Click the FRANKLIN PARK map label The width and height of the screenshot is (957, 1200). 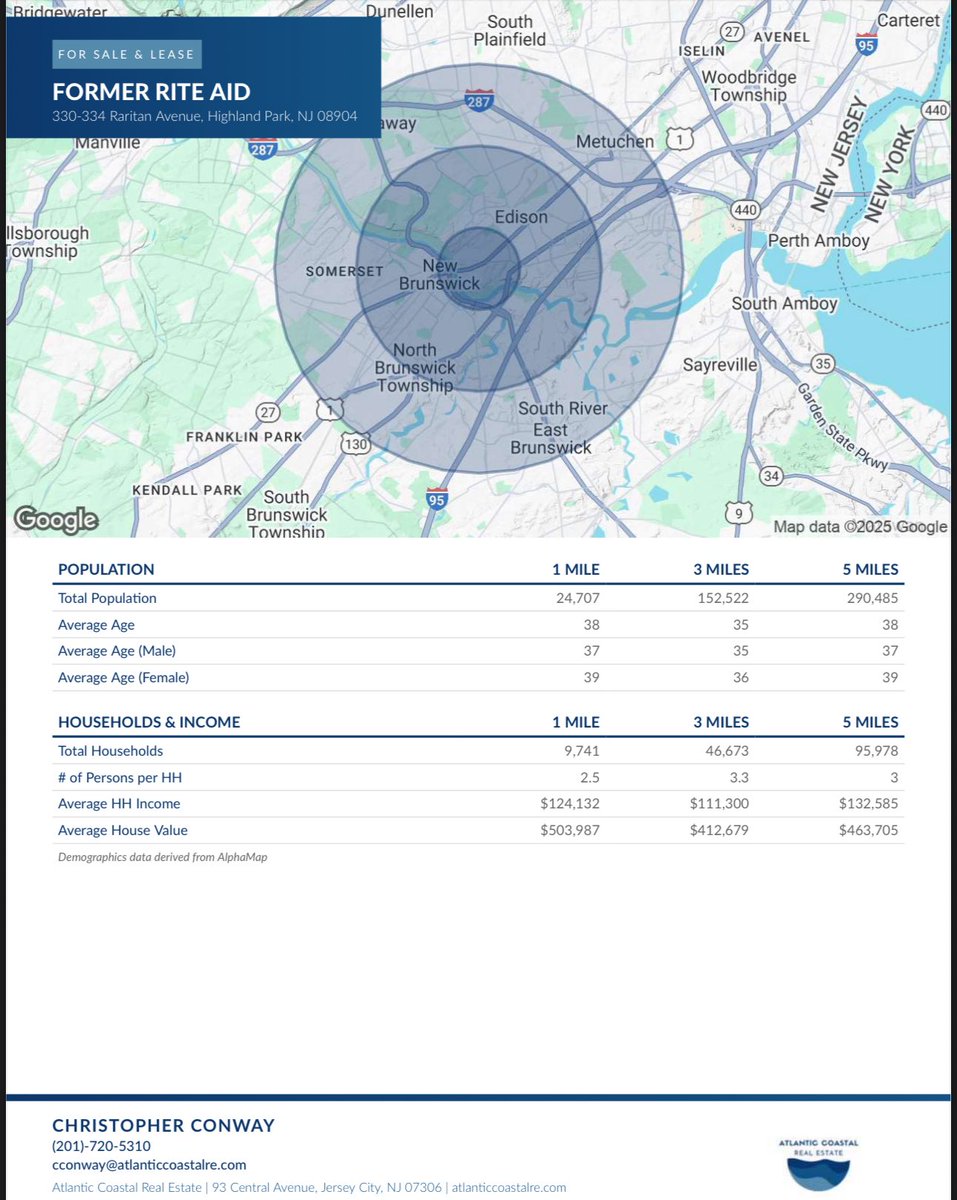(244, 437)
